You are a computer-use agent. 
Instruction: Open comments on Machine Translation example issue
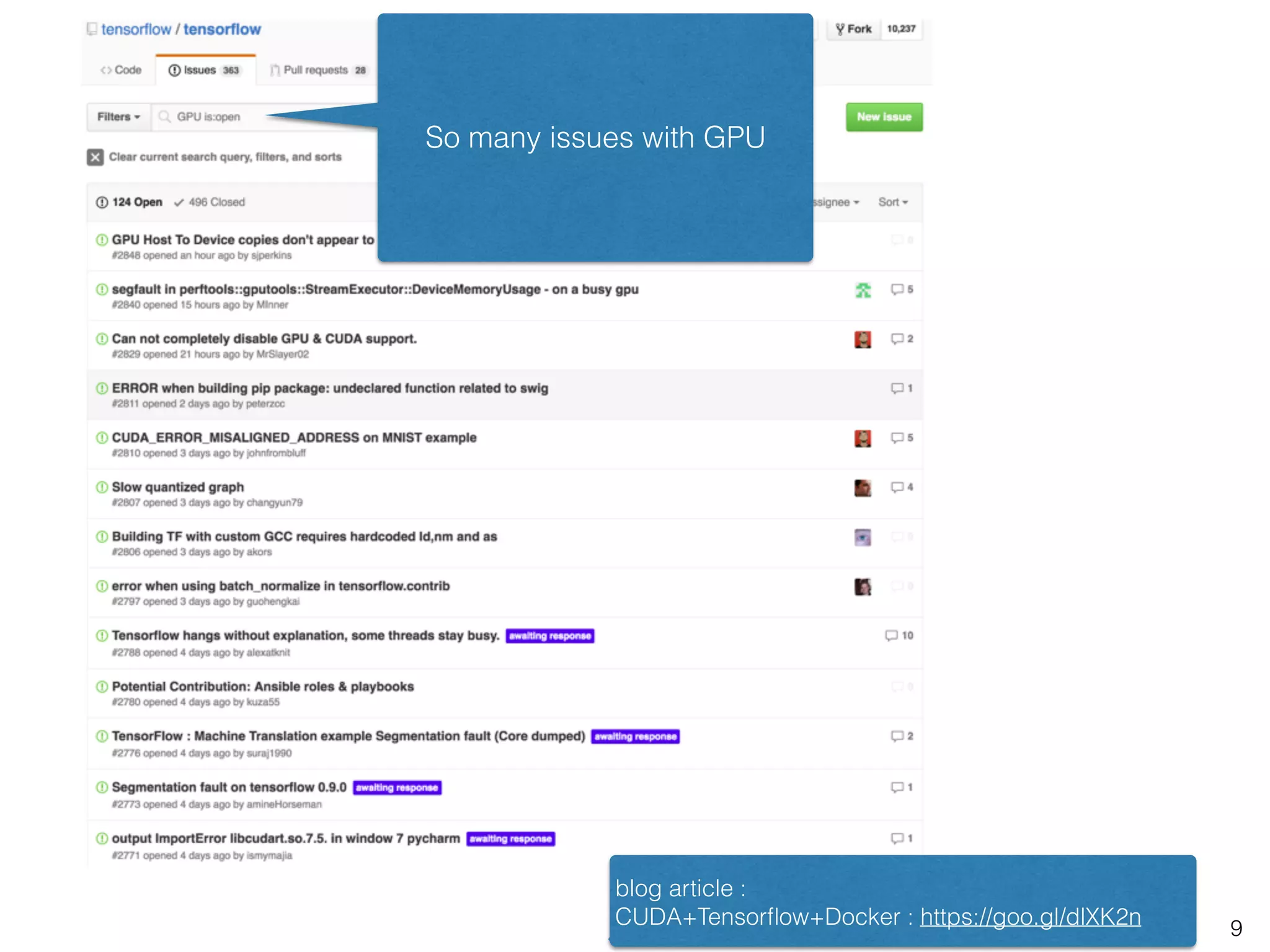click(902, 736)
